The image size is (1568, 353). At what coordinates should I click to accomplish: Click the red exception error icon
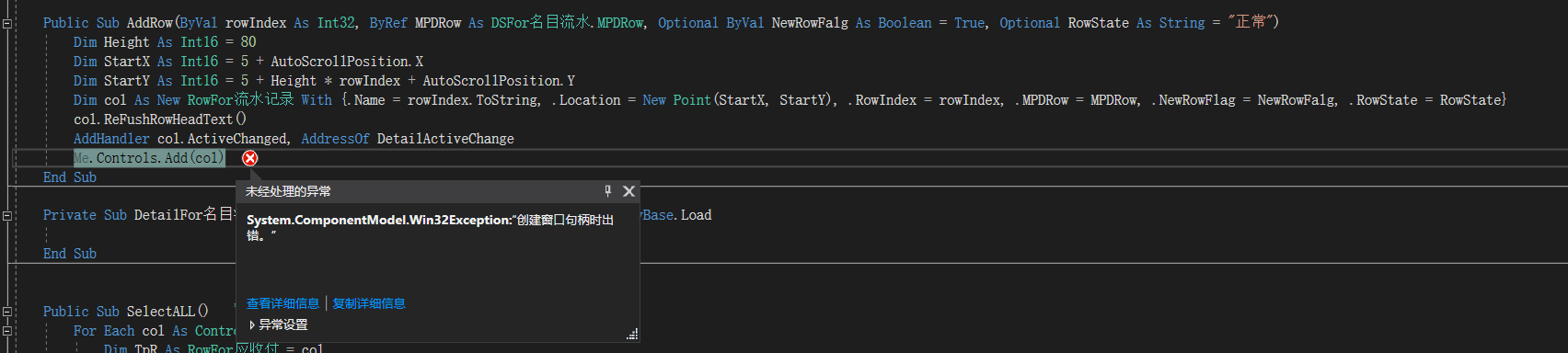[249, 158]
